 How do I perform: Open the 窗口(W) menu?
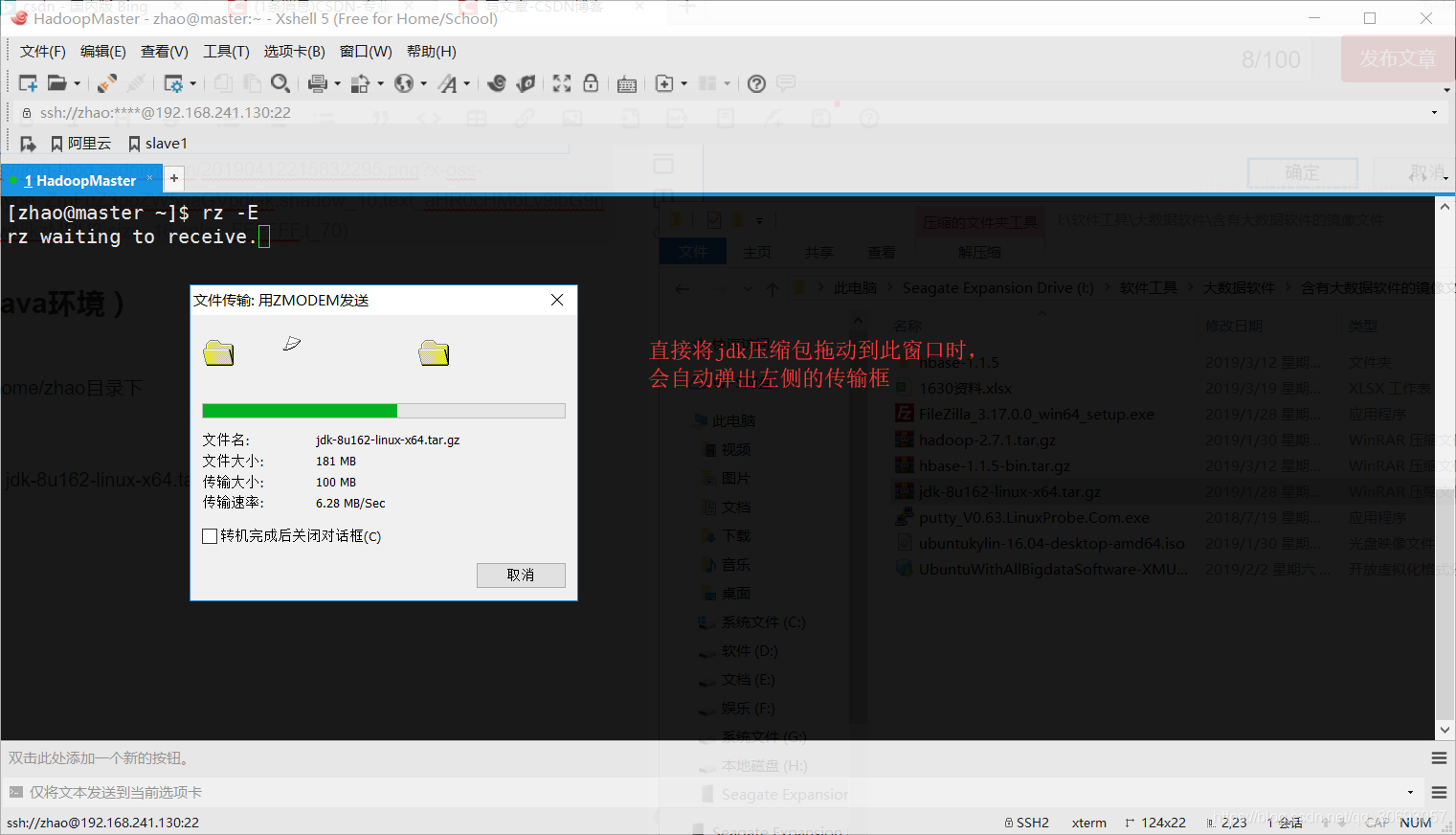tap(366, 52)
